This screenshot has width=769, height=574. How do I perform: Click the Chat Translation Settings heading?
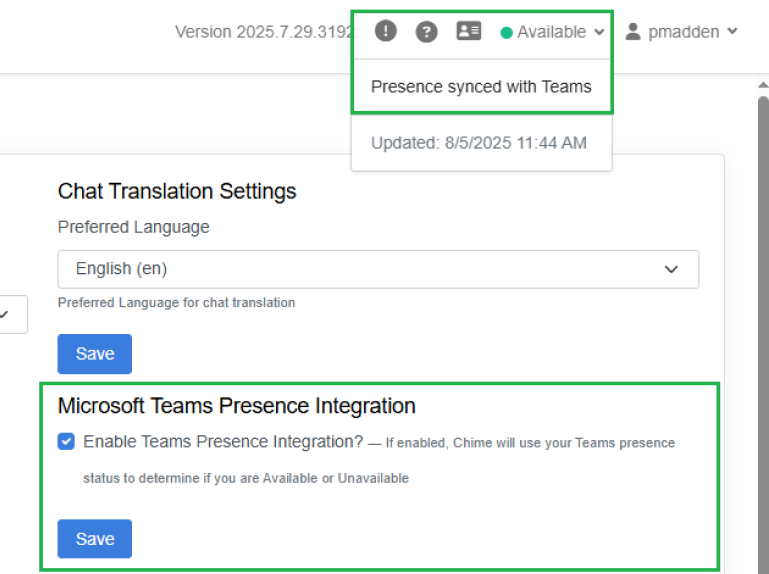coord(177,191)
